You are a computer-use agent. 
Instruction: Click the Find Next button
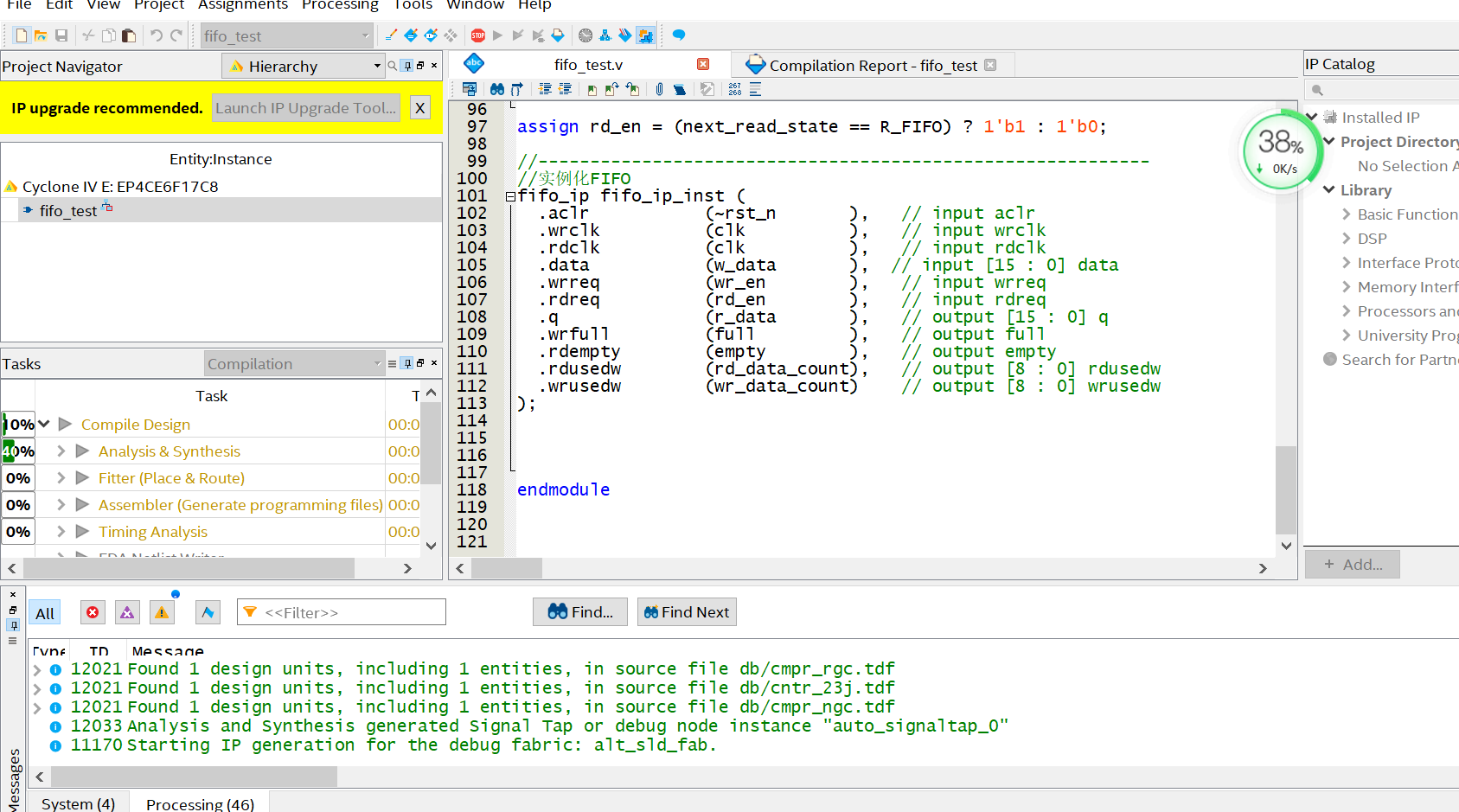(687, 612)
